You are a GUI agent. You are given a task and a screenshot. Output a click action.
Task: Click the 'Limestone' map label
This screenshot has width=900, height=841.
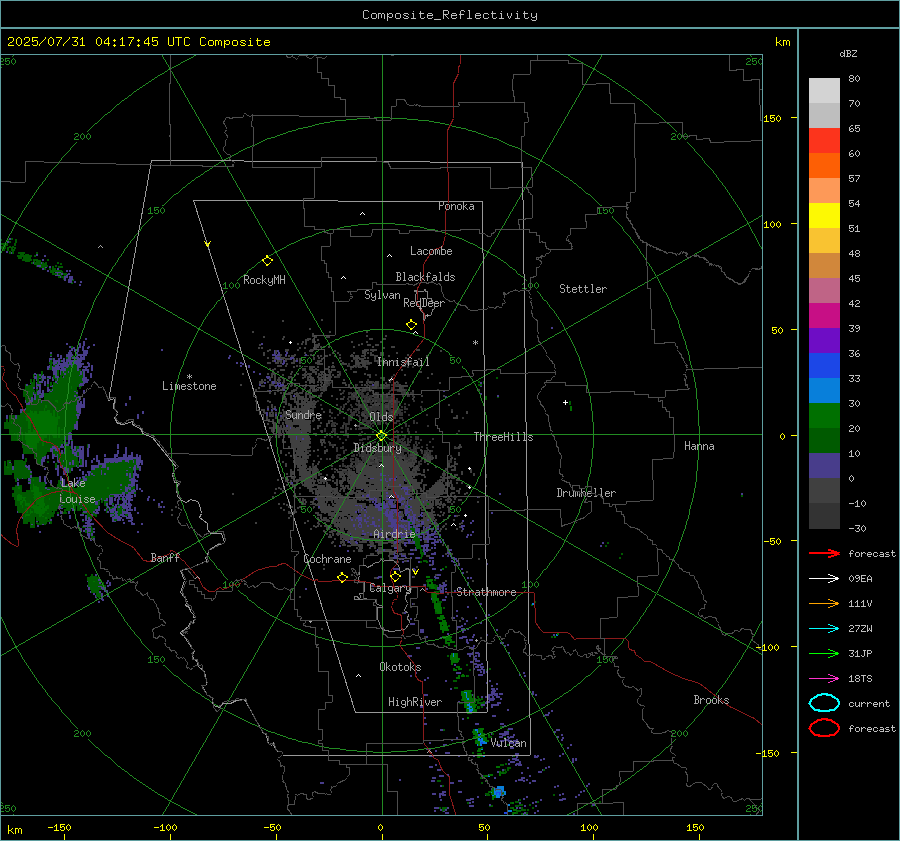tap(189, 386)
